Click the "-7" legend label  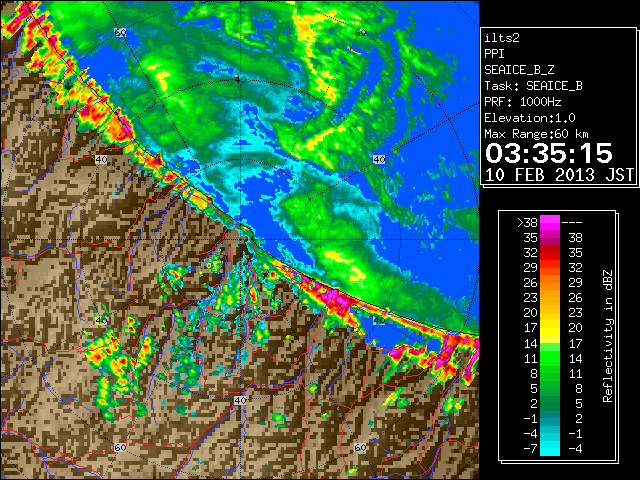[x=530, y=449]
